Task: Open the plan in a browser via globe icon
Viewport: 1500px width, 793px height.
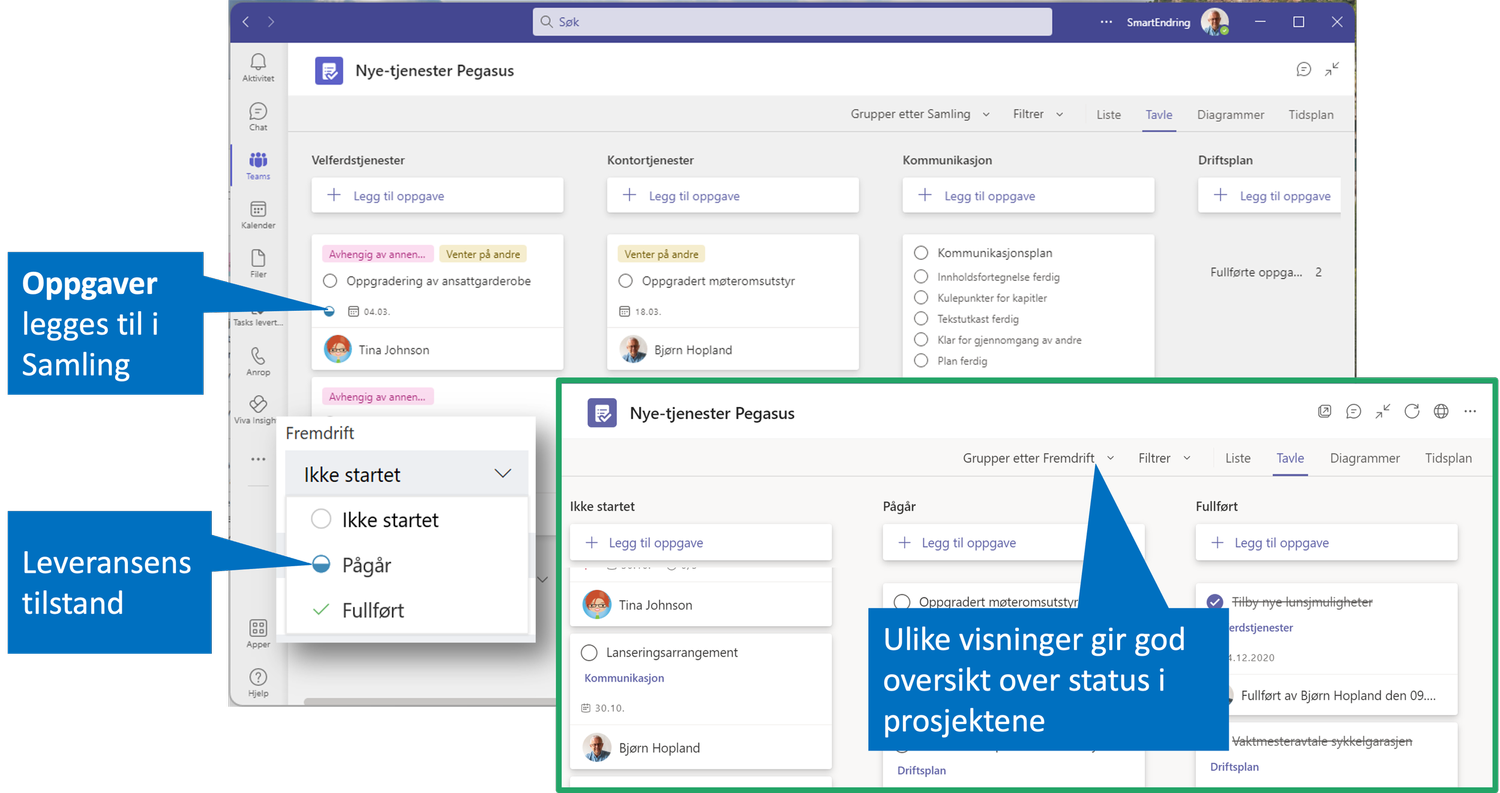Action: click(1441, 411)
